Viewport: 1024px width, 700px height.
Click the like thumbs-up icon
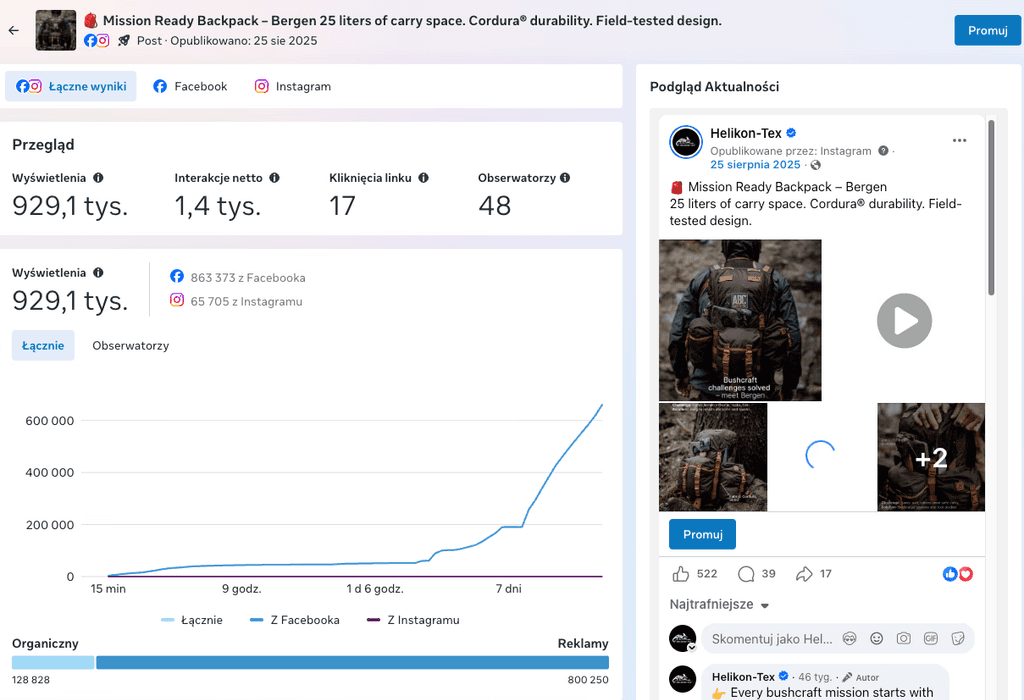pos(680,574)
